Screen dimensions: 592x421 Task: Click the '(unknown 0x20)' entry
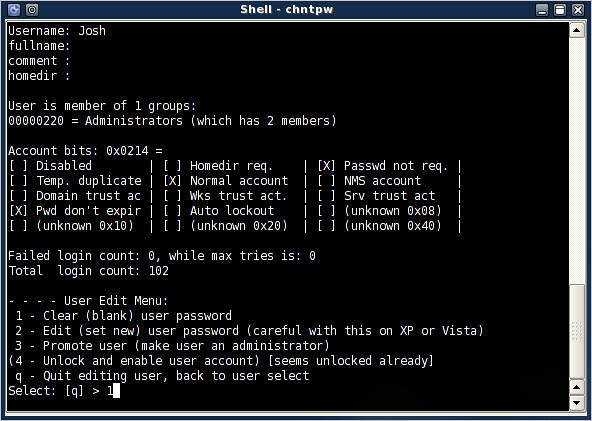point(225,226)
